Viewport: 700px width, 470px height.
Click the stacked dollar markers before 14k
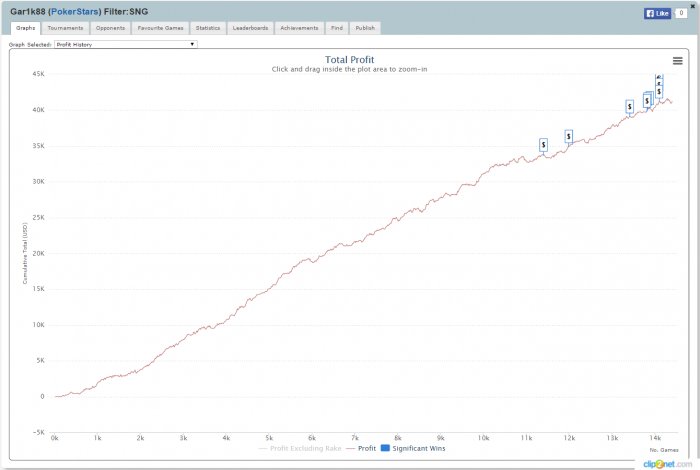648,100
